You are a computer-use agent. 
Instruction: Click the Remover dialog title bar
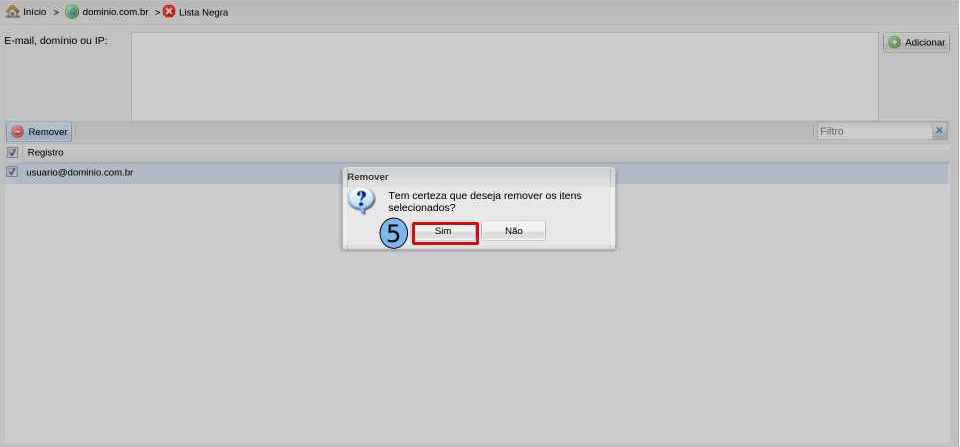(478, 177)
